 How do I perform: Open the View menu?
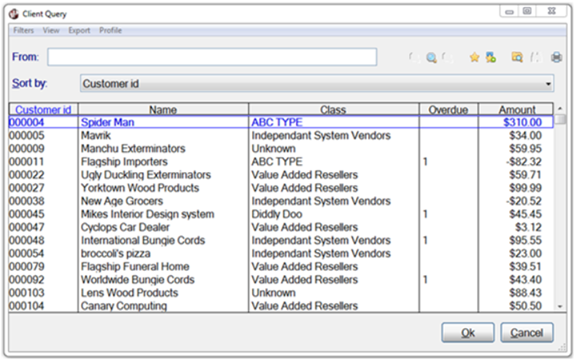(x=51, y=30)
